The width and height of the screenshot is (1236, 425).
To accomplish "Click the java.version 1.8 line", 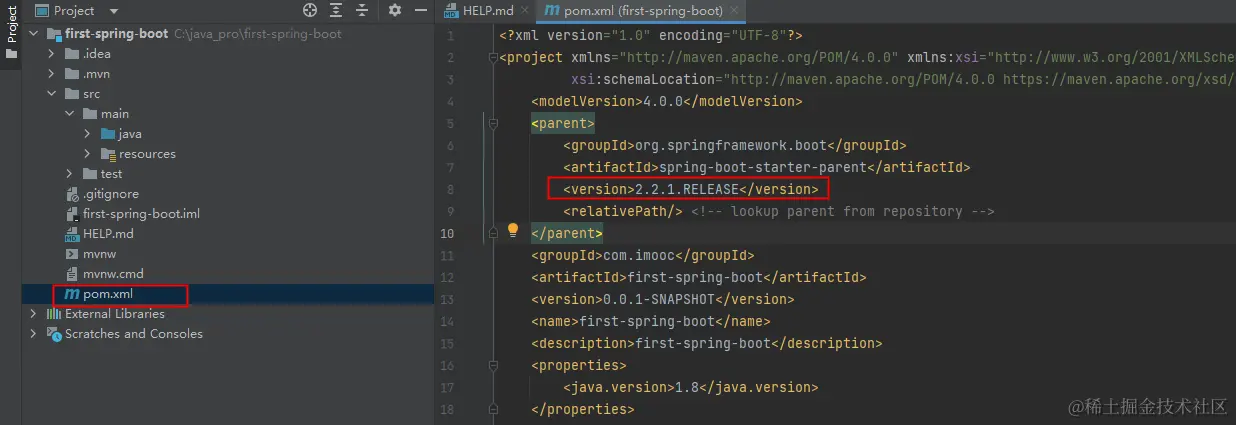I will coord(691,387).
